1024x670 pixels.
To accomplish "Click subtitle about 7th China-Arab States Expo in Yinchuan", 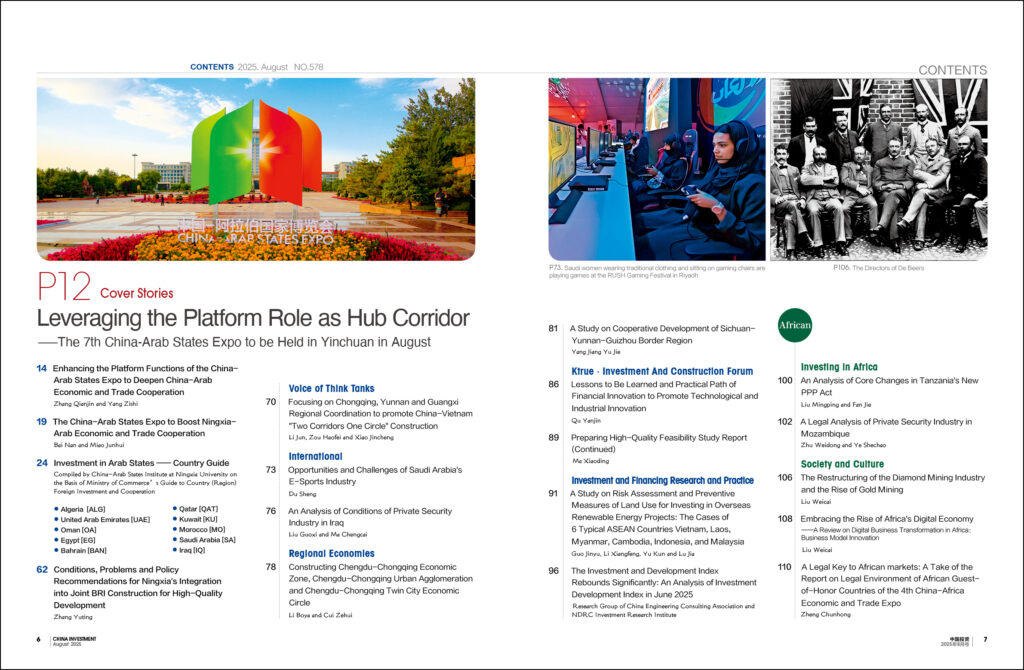I will (234, 342).
